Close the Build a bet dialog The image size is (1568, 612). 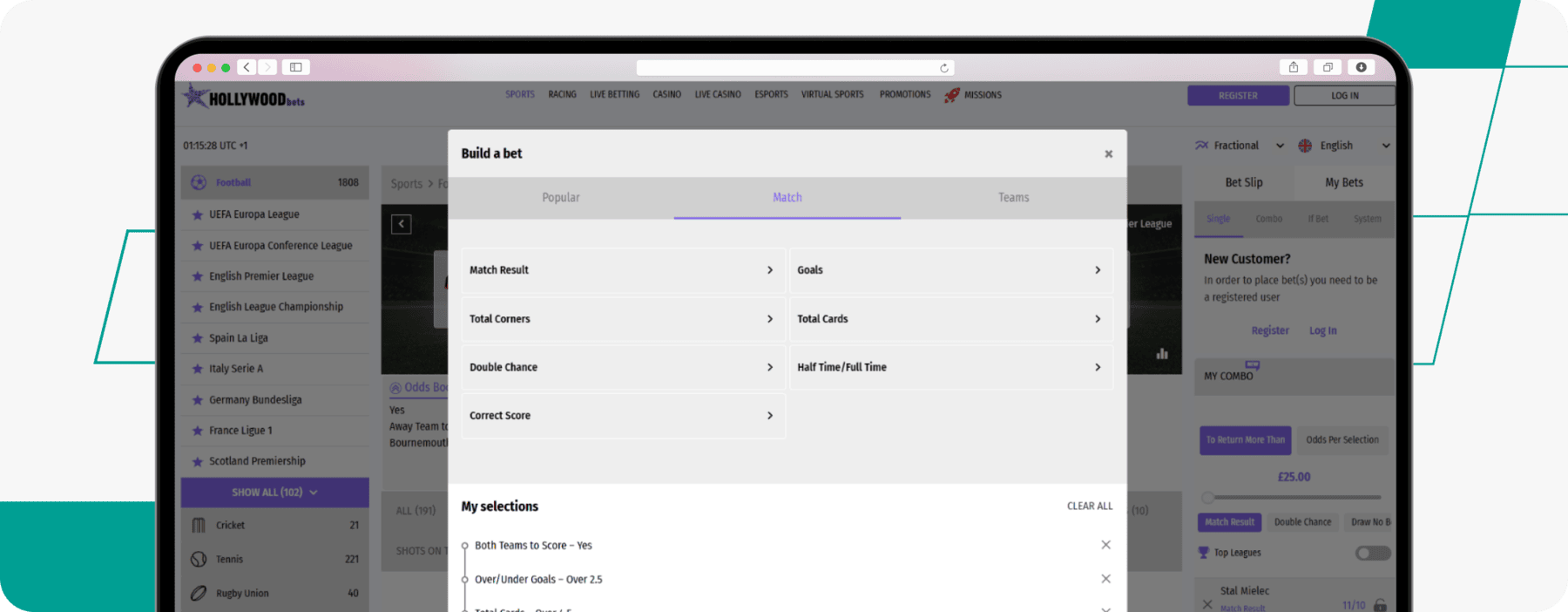(1109, 154)
